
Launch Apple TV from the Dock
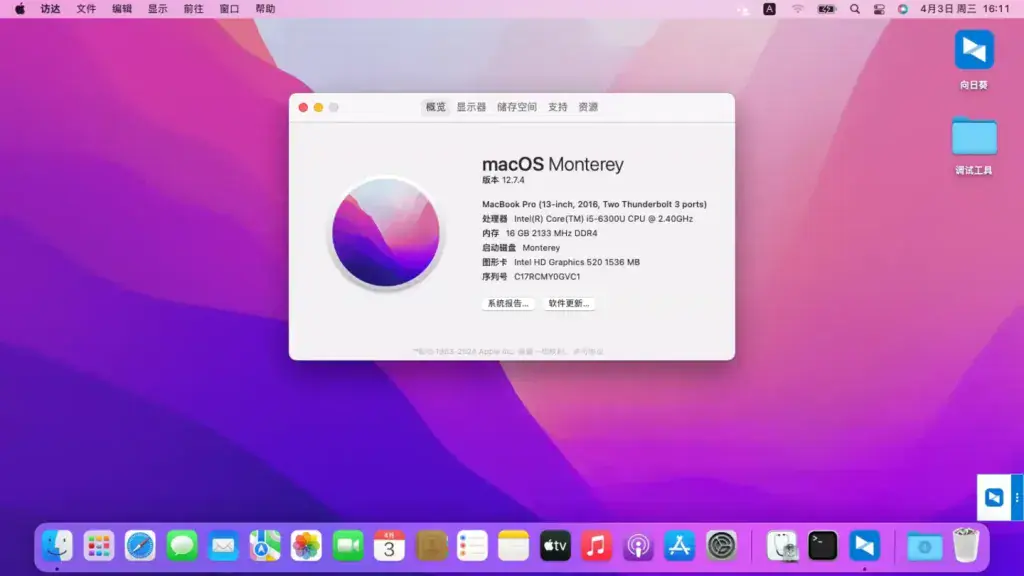[x=555, y=545]
